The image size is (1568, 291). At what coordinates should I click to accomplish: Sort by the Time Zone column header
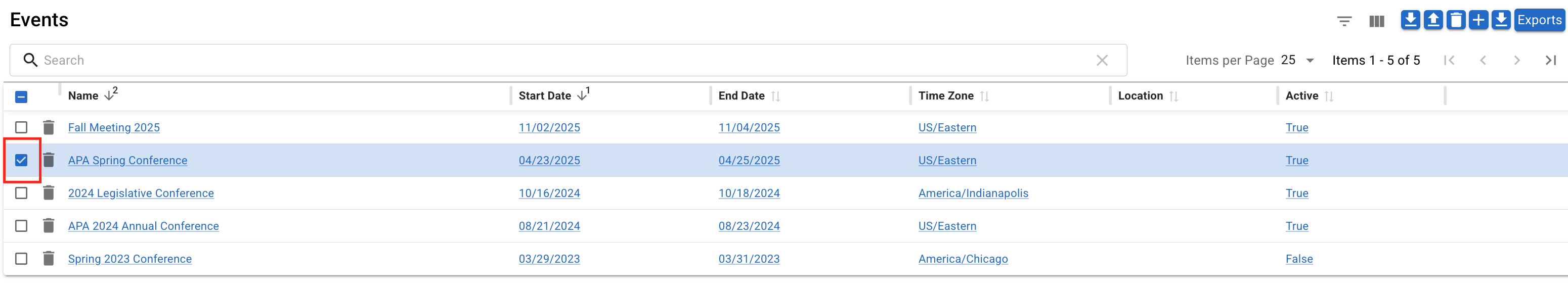[x=945, y=96]
